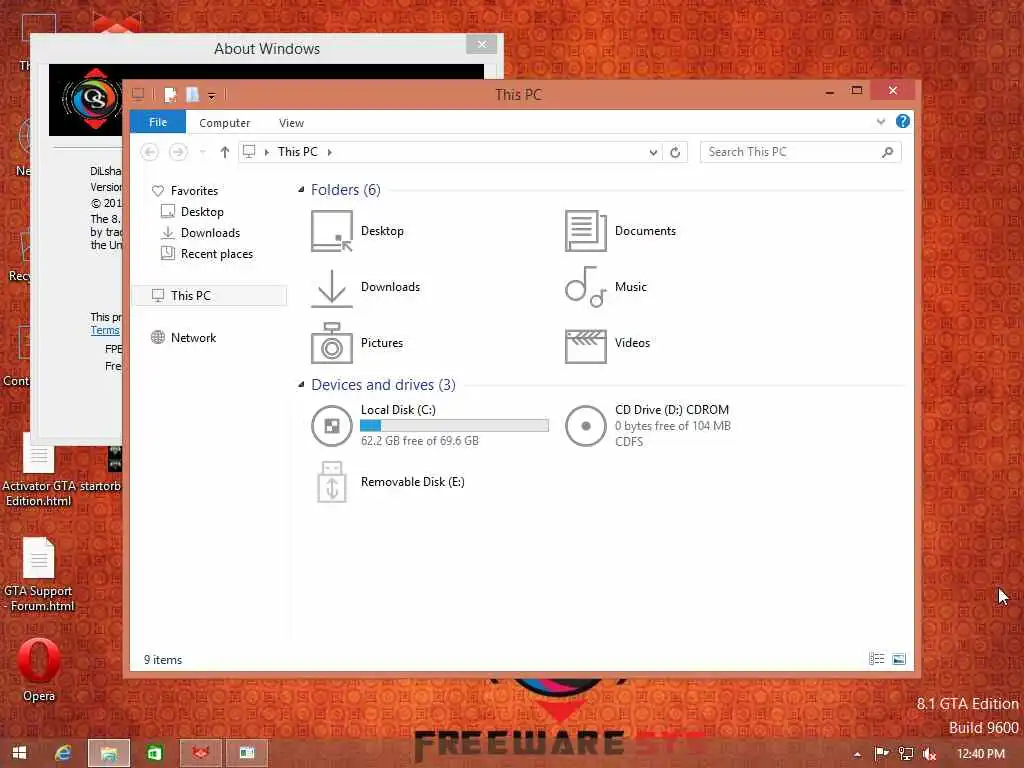
Task: Open the red icon taskbar app
Action: pyautogui.click(x=201, y=753)
